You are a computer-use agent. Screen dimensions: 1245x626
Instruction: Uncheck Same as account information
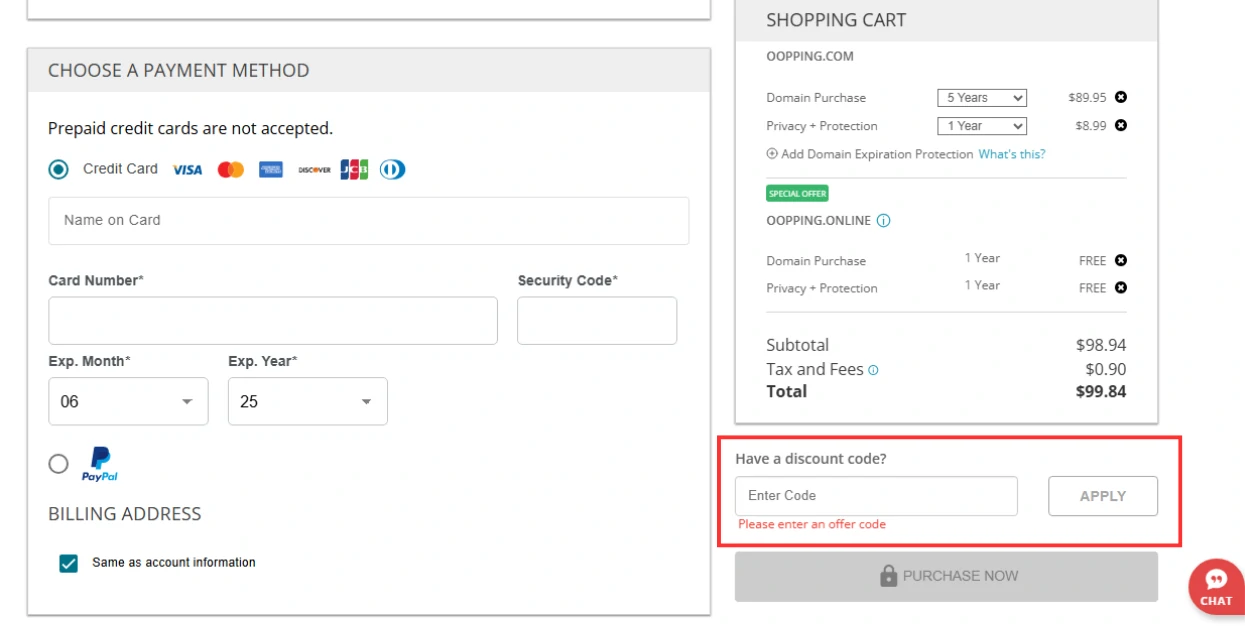pyautogui.click(x=69, y=563)
